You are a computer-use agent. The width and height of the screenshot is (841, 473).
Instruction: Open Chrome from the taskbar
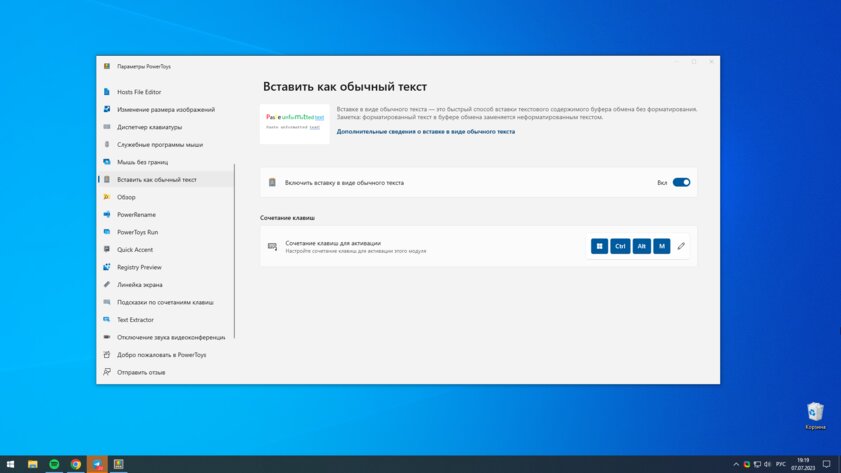click(76, 464)
